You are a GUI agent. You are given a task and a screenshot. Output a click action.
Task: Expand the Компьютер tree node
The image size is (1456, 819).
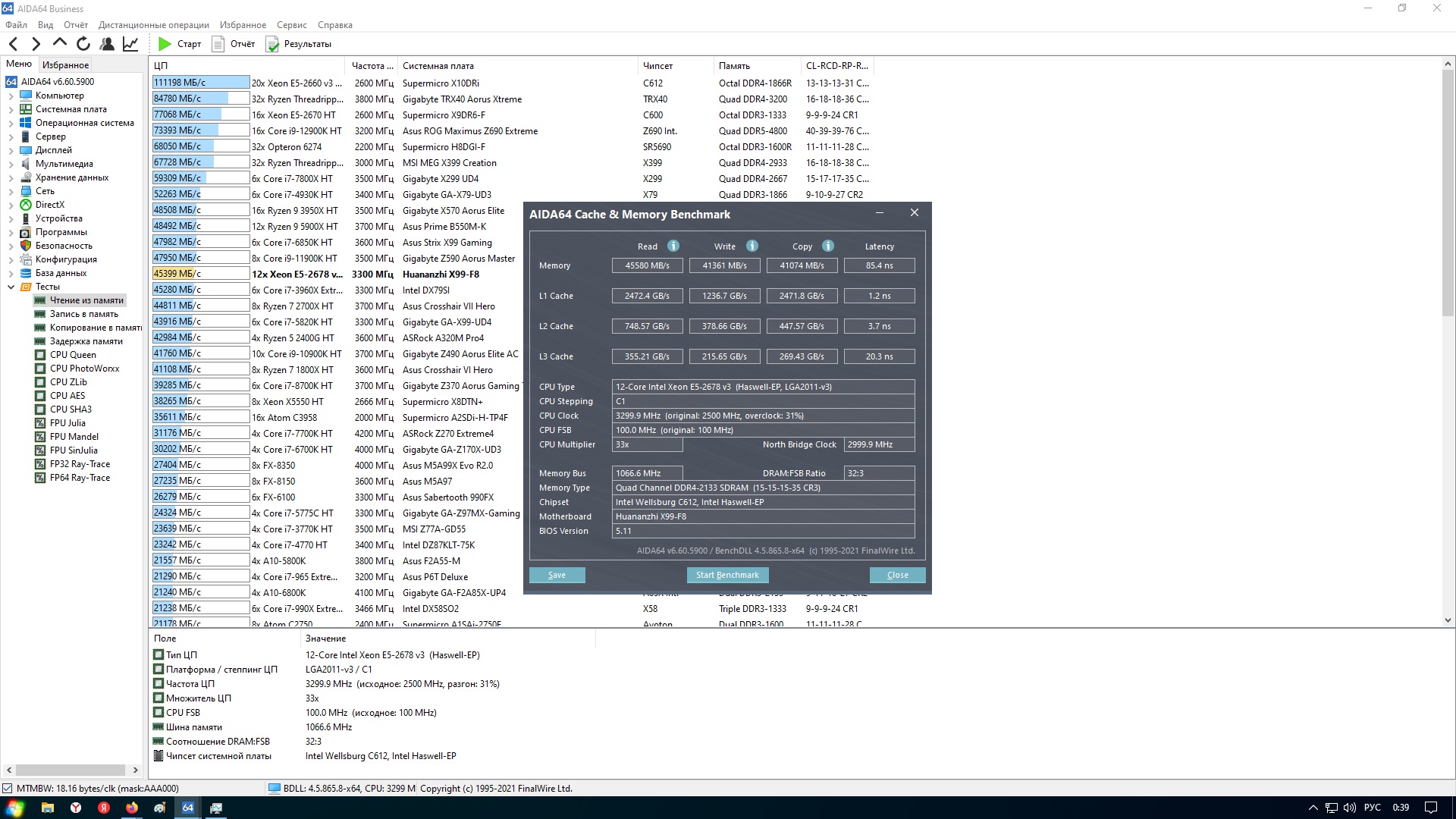[11, 96]
